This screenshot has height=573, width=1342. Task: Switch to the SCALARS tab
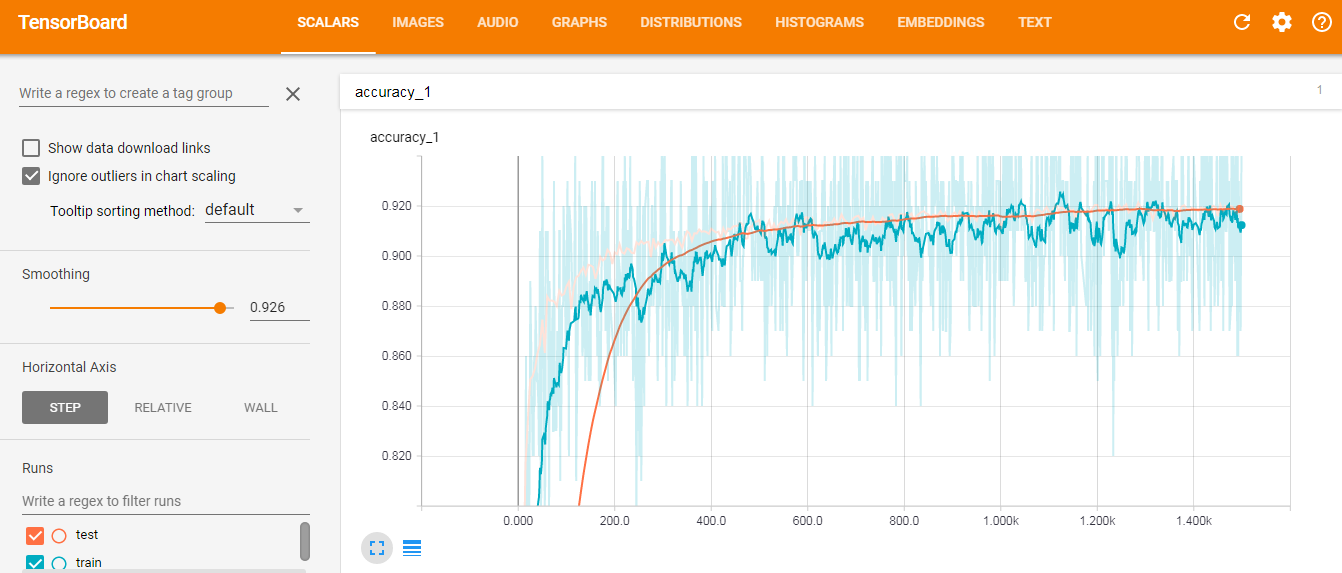[328, 22]
